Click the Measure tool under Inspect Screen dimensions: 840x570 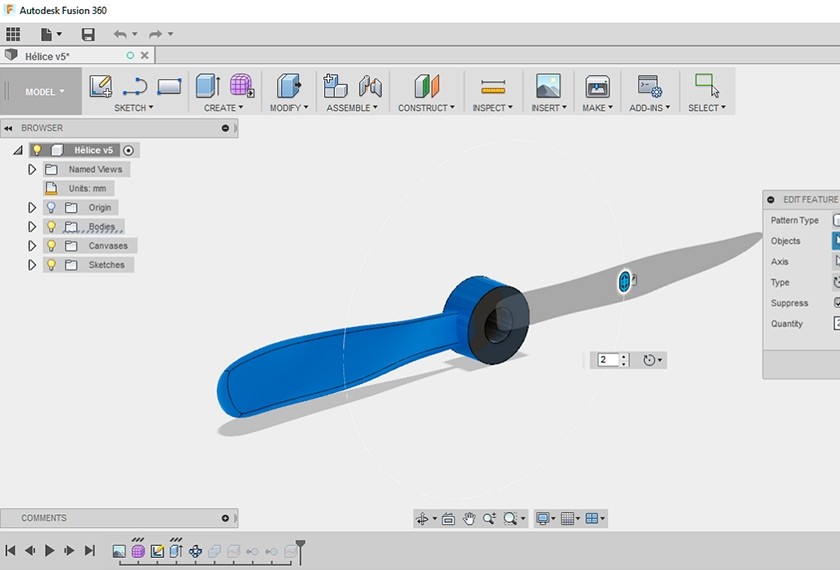pos(492,87)
